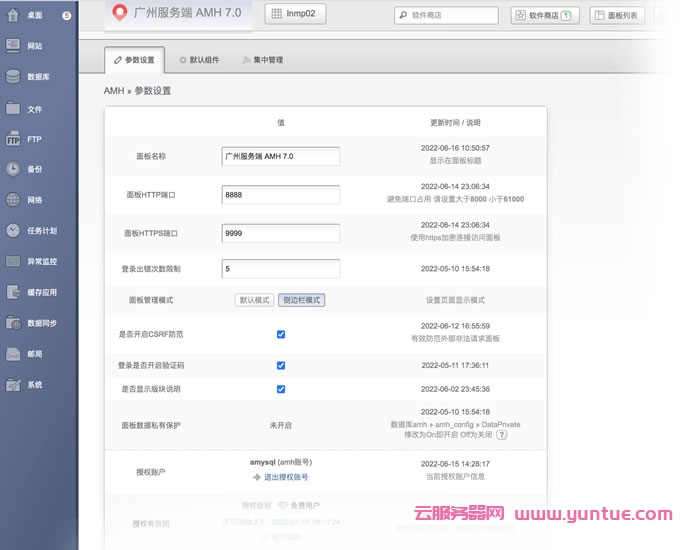Click the 面板HTTP端口 input field
Viewport: 700px width, 550px height.
(280, 195)
